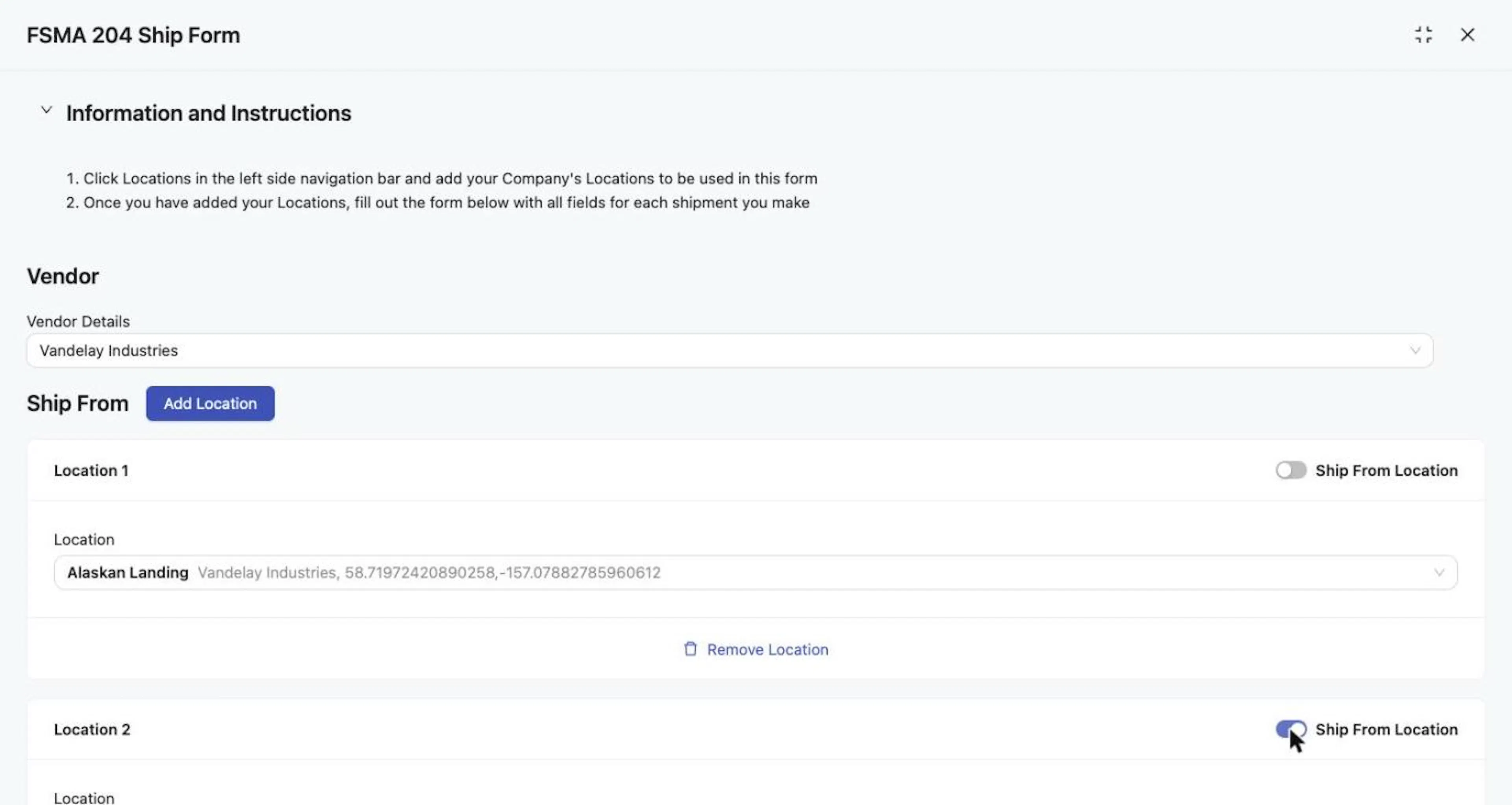The image size is (1512, 805).
Task: Open the Vendor Details dropdown
Action: click(730, 351)
